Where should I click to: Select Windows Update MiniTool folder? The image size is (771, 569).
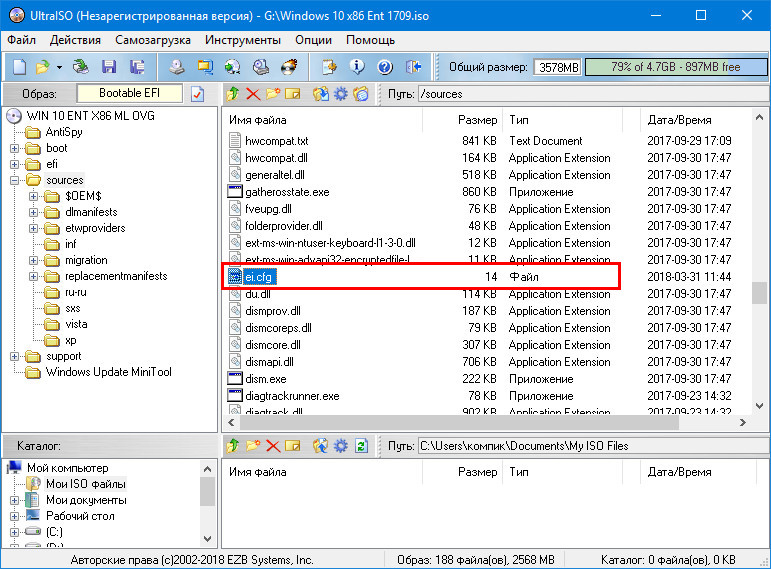pos(108,372)
